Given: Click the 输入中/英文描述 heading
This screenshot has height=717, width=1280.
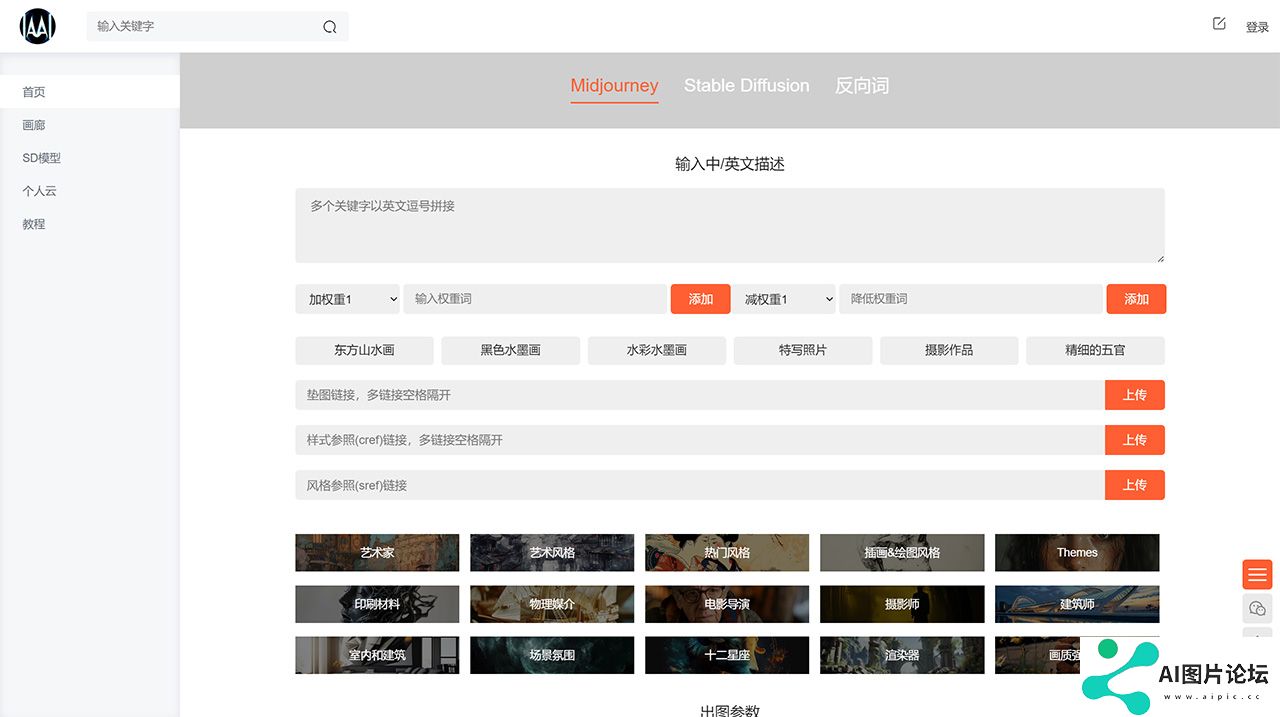Looking at the screenshot, I should point(730,164).
